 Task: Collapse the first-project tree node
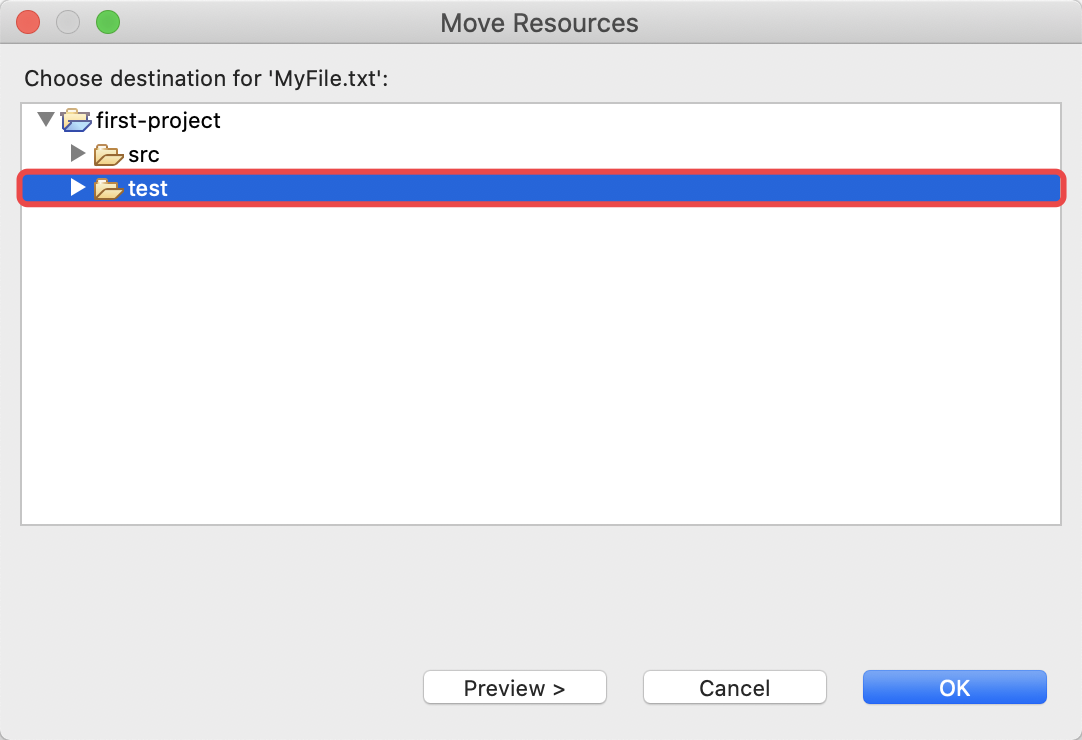click(x=46, y=119)
